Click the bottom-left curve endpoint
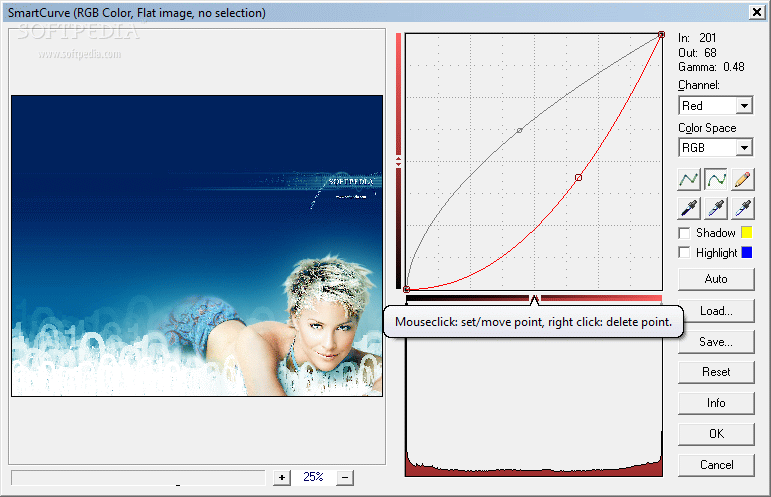The image size is (771, 497). [x=407, y=289]
